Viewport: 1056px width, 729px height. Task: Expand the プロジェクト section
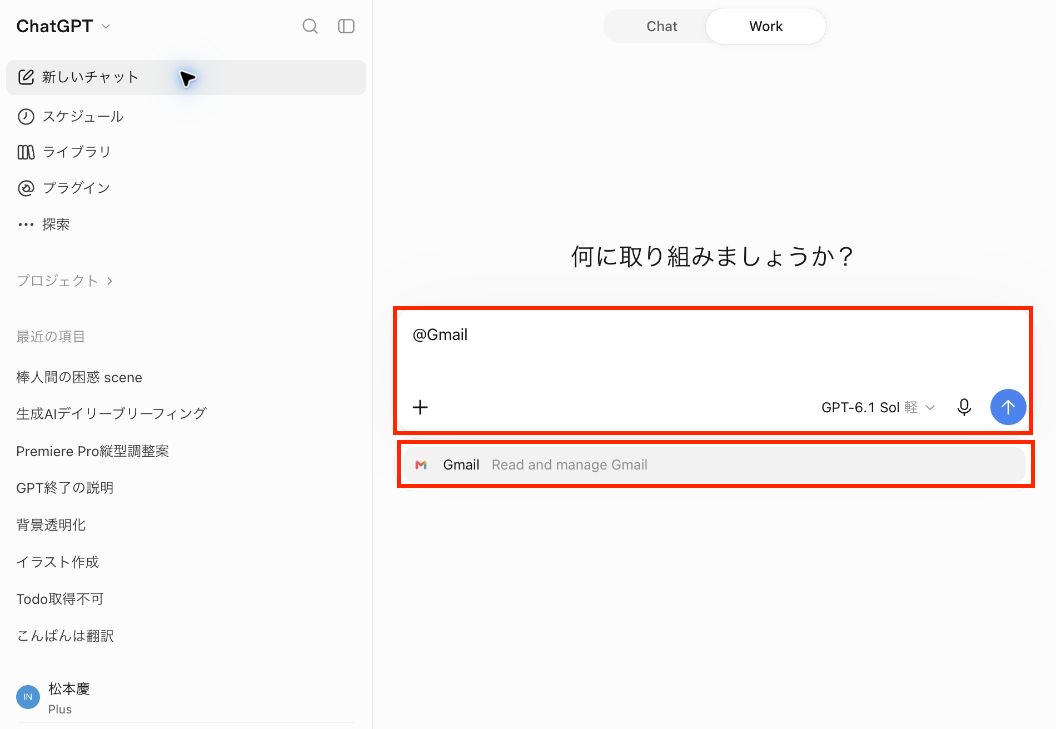pos(65,281)
